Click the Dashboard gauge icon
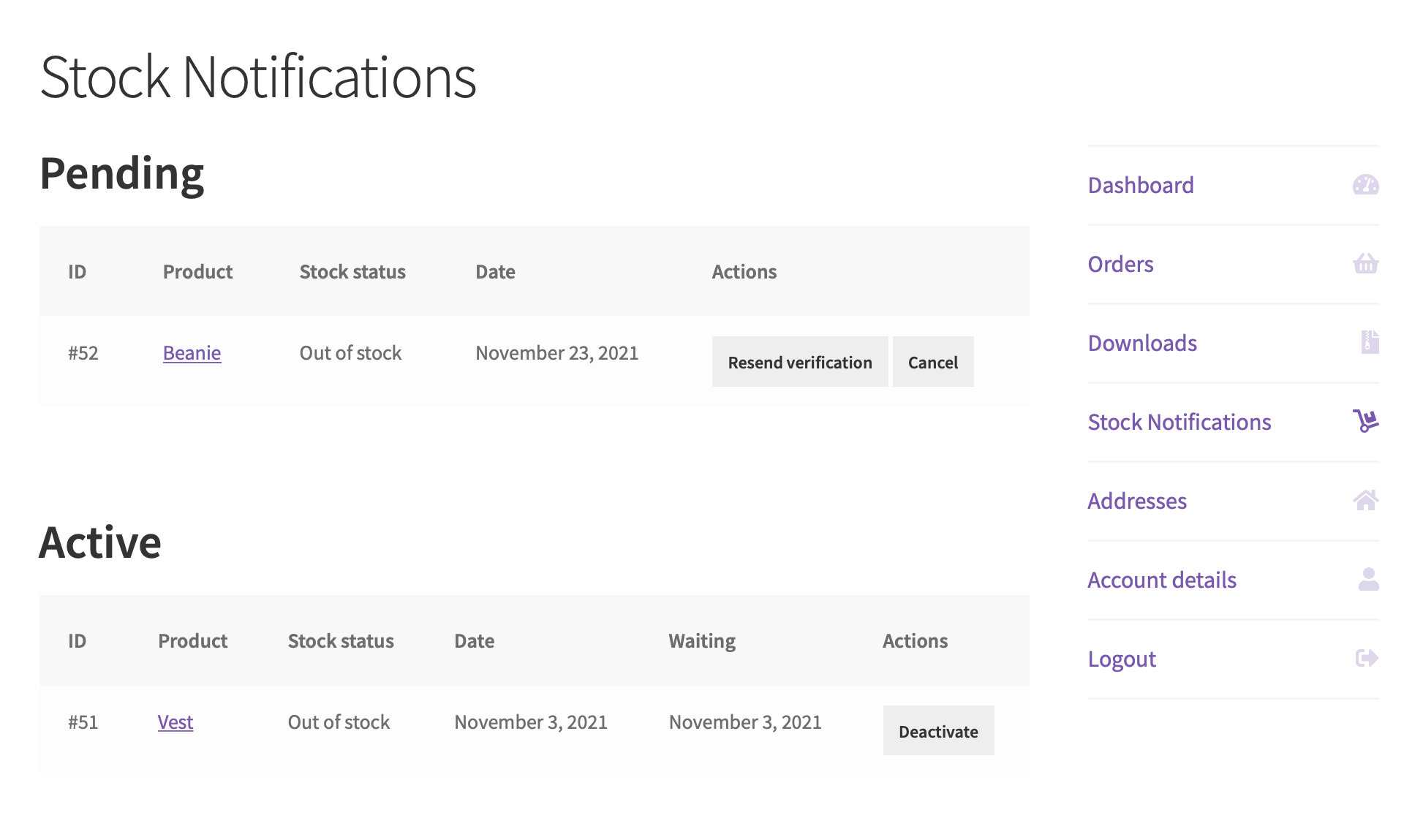The height and width of the screenshot is (840, 1423). pyautogui.click(x=1365, y=185)
